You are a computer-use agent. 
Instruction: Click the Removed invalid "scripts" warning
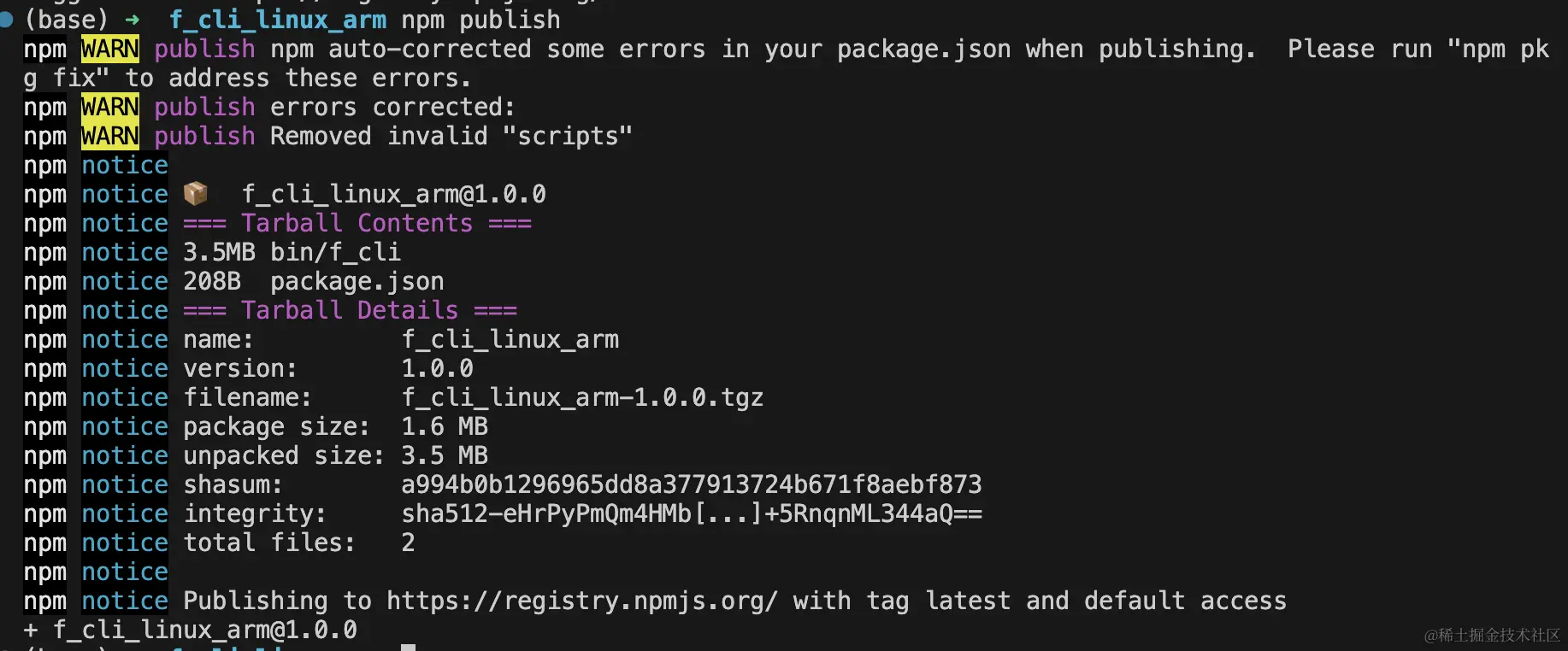point(451,136)
